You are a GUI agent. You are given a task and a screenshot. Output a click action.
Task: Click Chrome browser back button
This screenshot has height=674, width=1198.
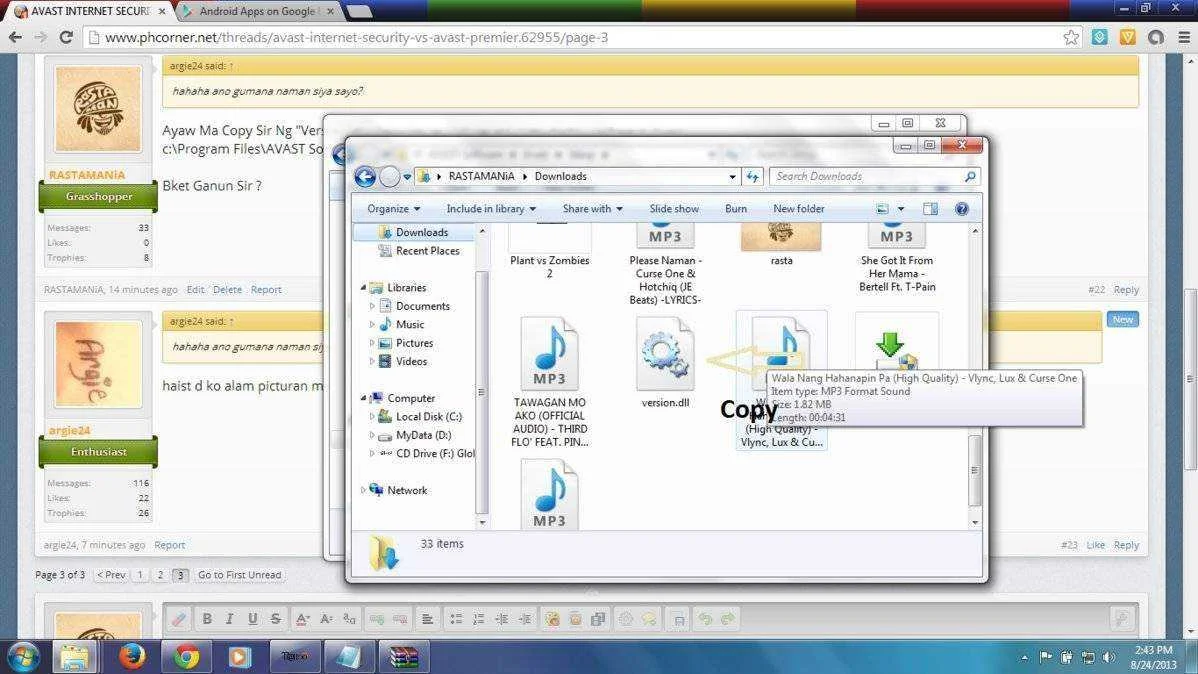15,37
